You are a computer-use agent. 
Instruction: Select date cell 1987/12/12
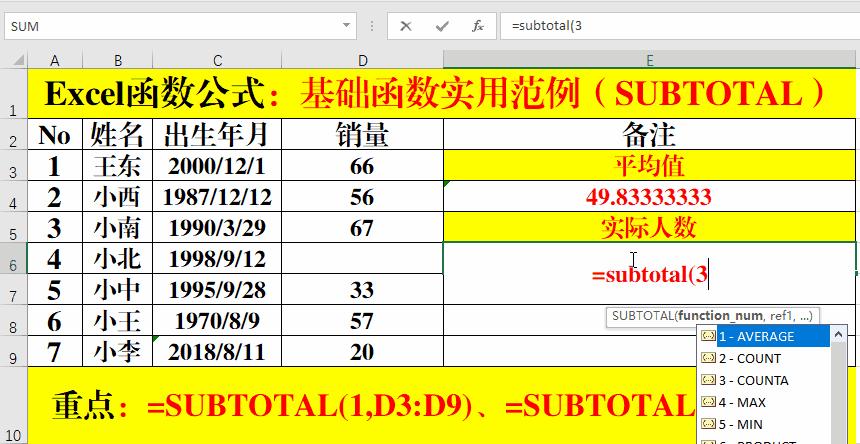(217, 196)
